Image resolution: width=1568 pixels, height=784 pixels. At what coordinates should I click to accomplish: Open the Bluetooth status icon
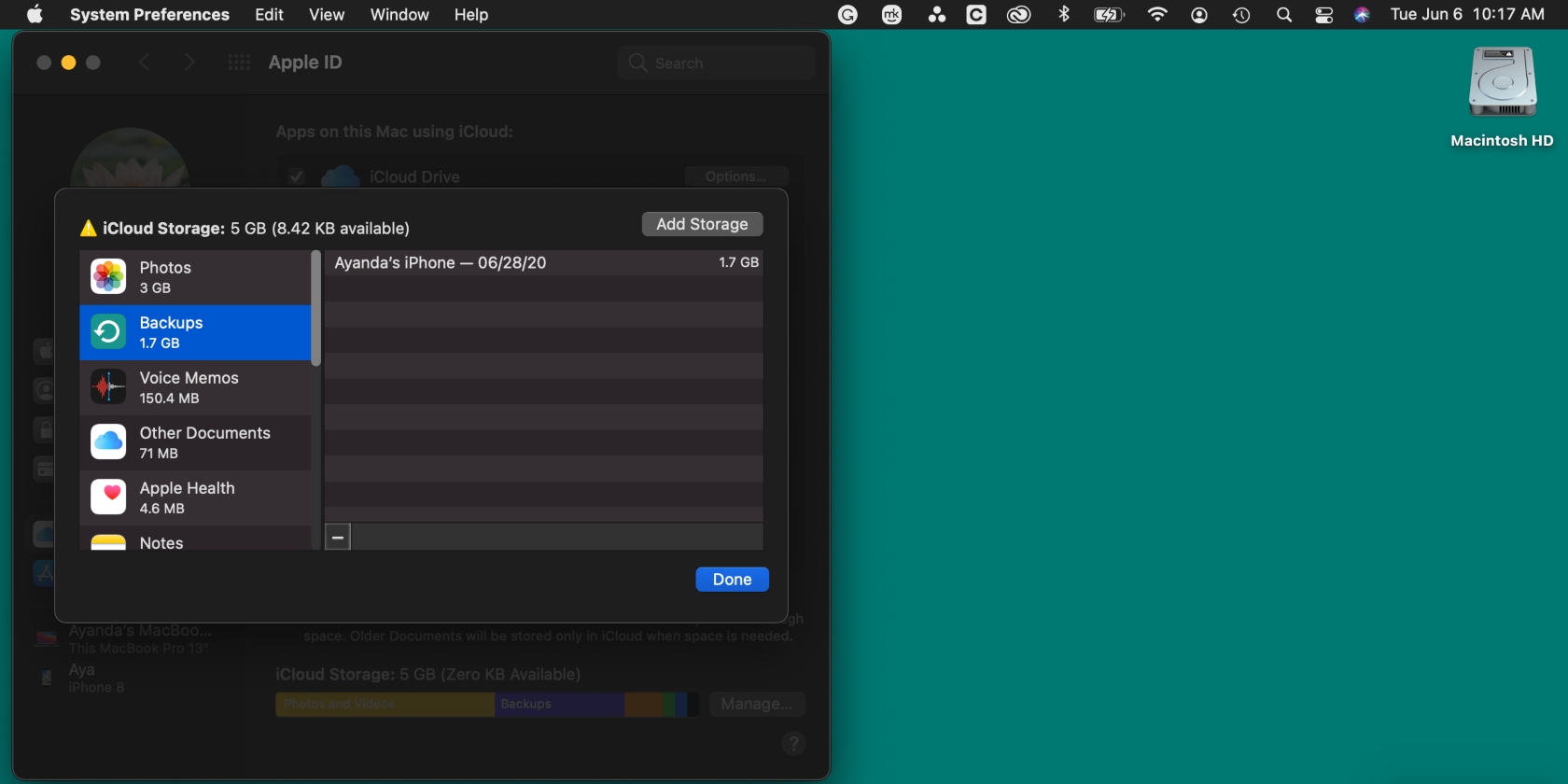coord(1063,14)
